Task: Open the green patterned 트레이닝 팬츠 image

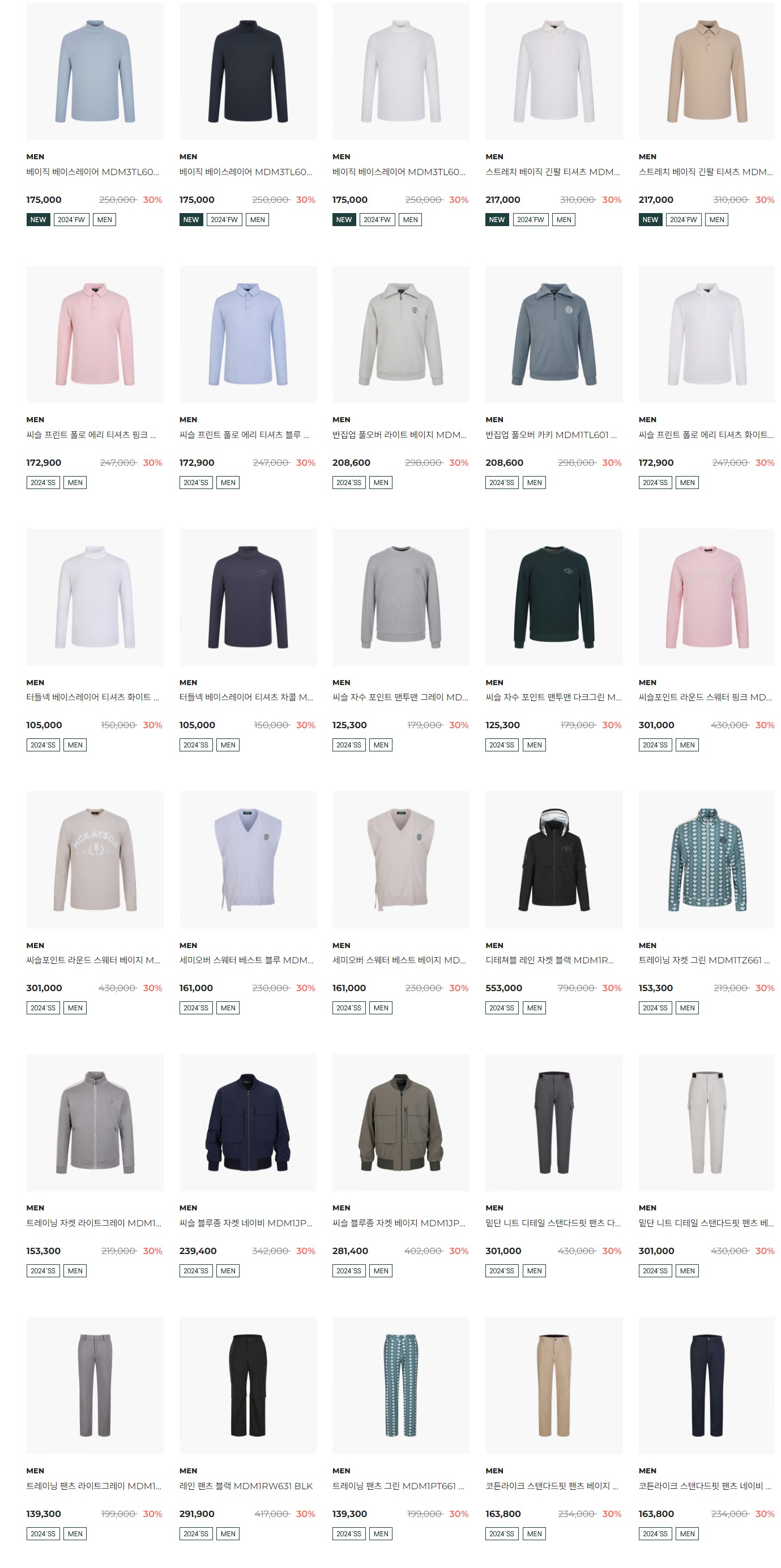Action: pyautogui.click(x=401, y=1386)
